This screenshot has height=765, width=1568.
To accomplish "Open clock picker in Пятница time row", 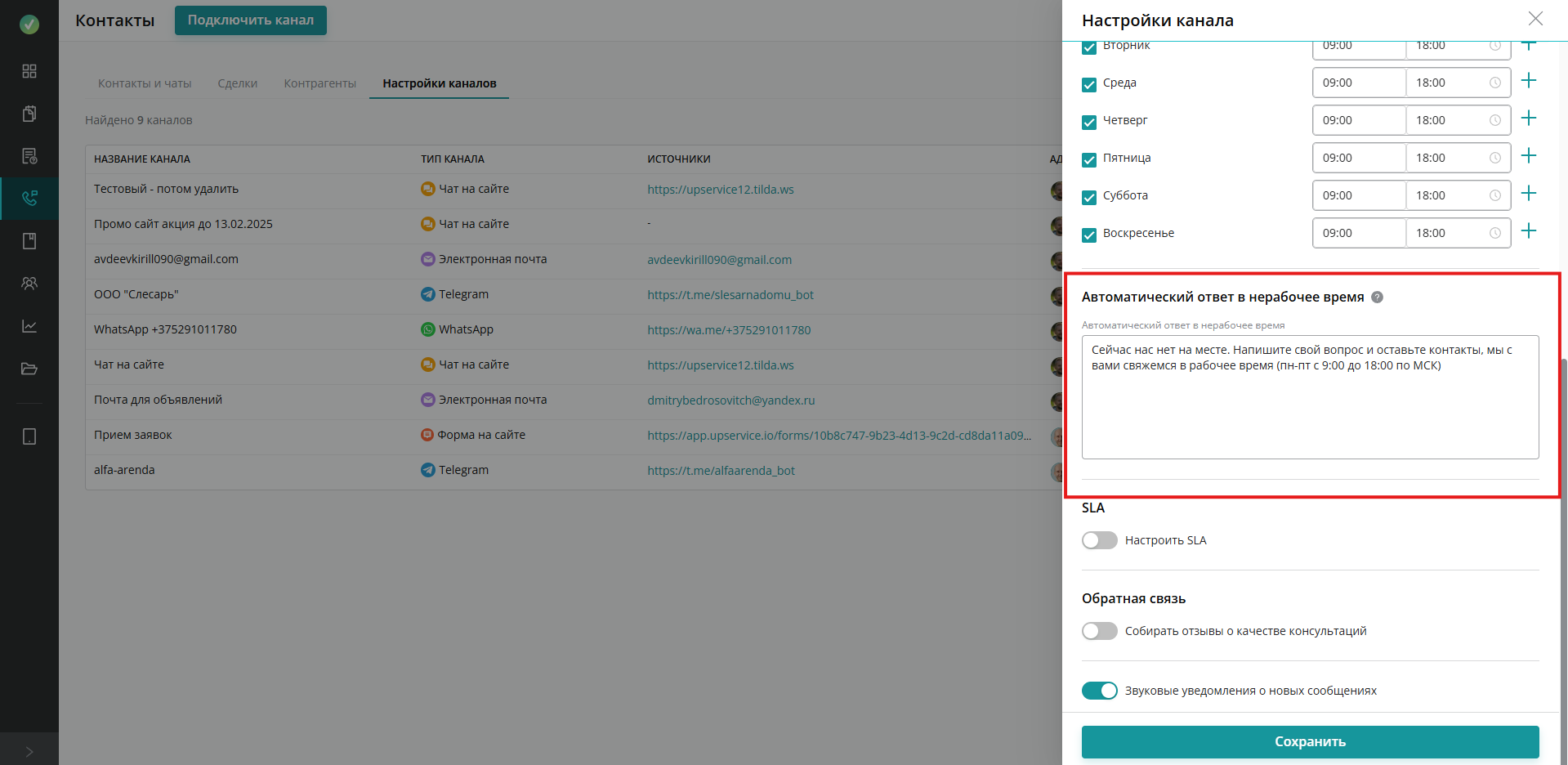I will pos(1494,158).
